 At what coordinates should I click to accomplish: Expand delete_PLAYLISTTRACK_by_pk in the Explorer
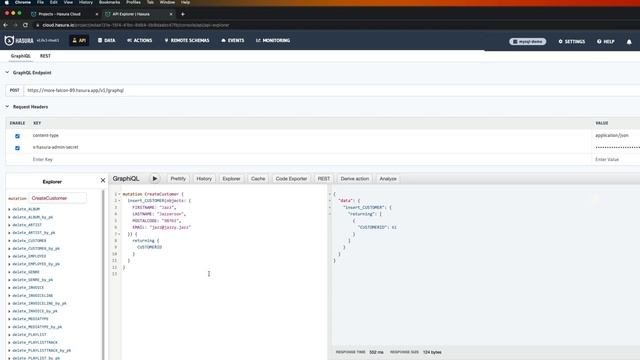41,350
